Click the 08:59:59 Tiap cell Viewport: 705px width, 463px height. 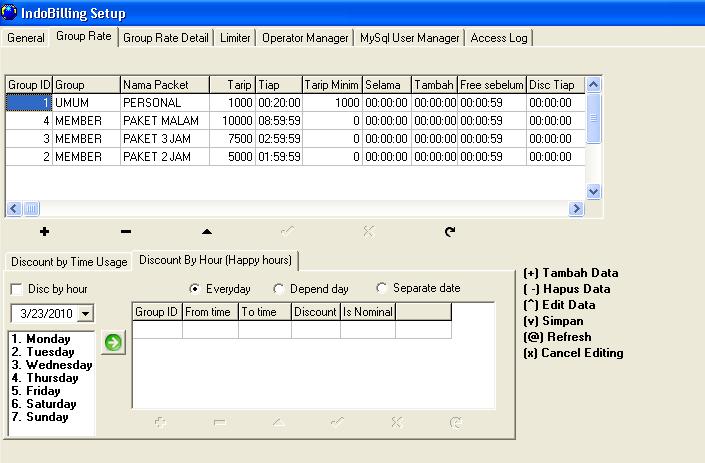(279, 121)
